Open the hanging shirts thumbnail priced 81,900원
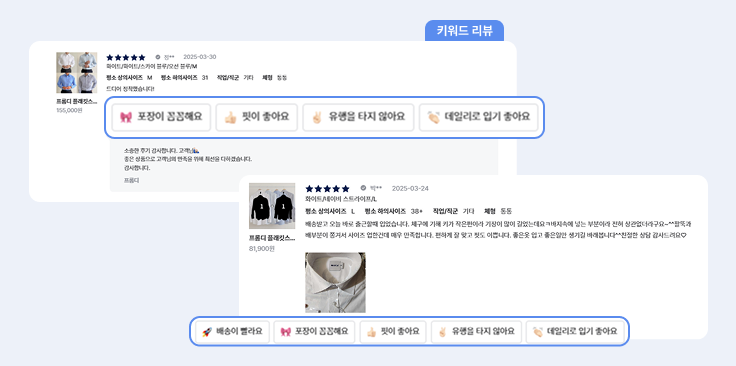736x366 pixels. 272,206
